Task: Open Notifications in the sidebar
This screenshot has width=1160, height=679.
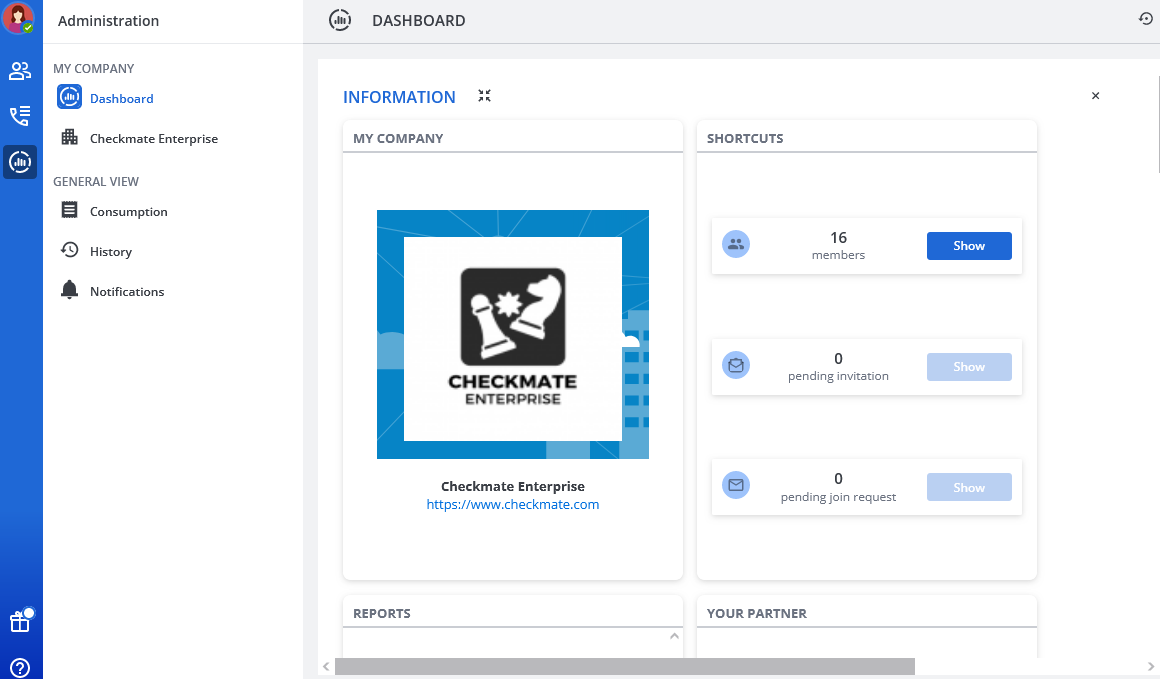Action: click(x=126, y=291)
